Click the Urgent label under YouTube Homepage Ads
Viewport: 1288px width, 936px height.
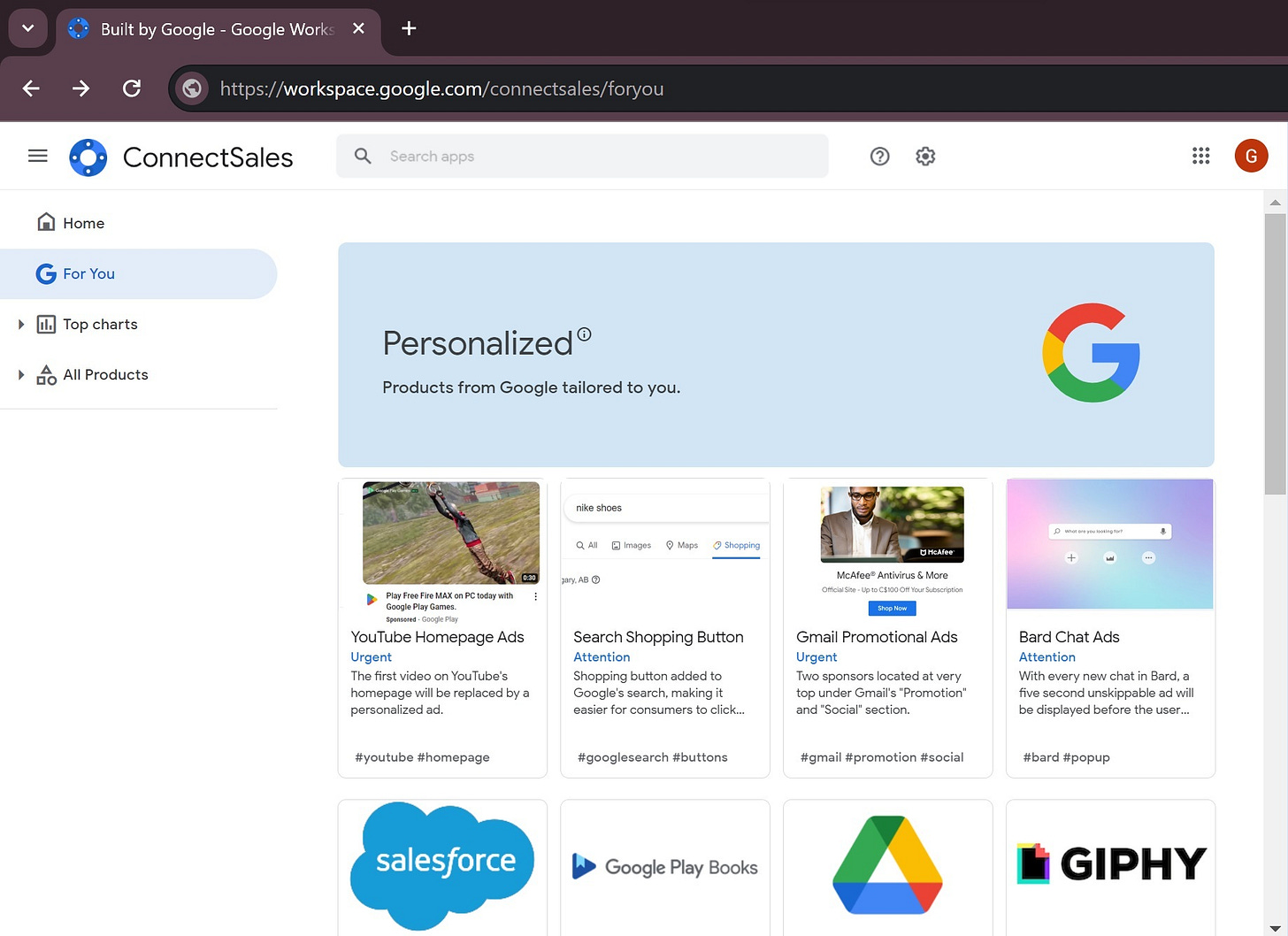point(371,657)
